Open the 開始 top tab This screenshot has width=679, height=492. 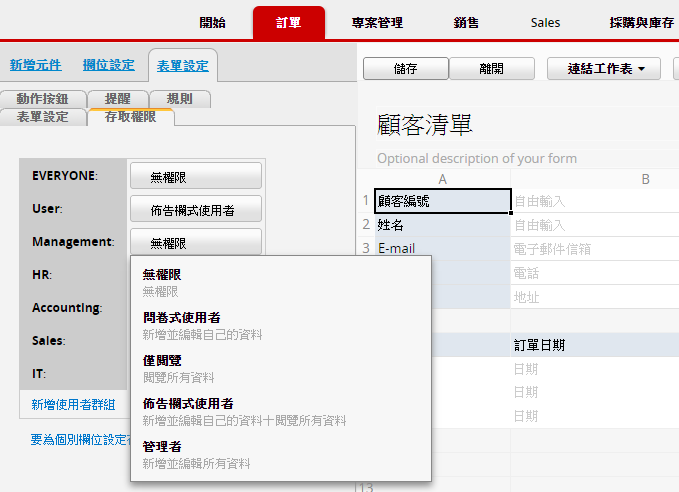212,23
